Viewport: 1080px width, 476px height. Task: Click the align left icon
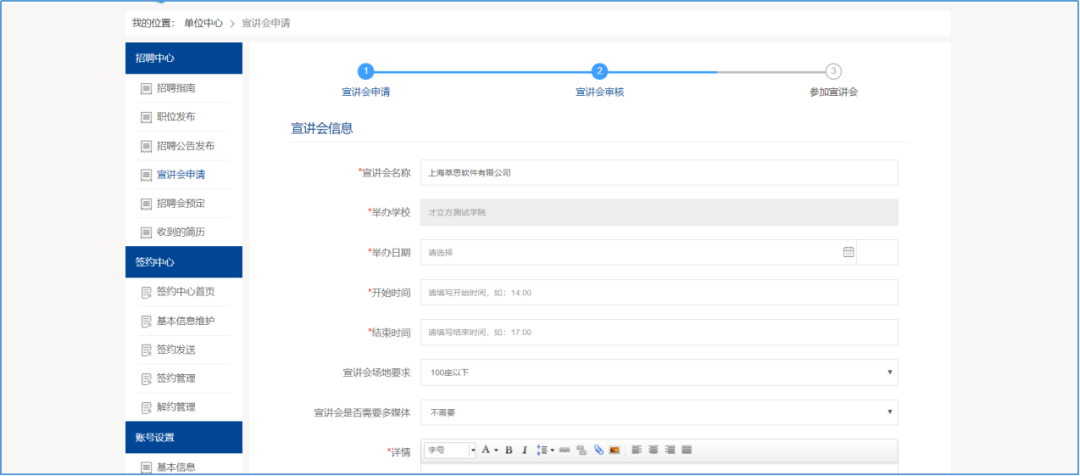tap(636, 450)
